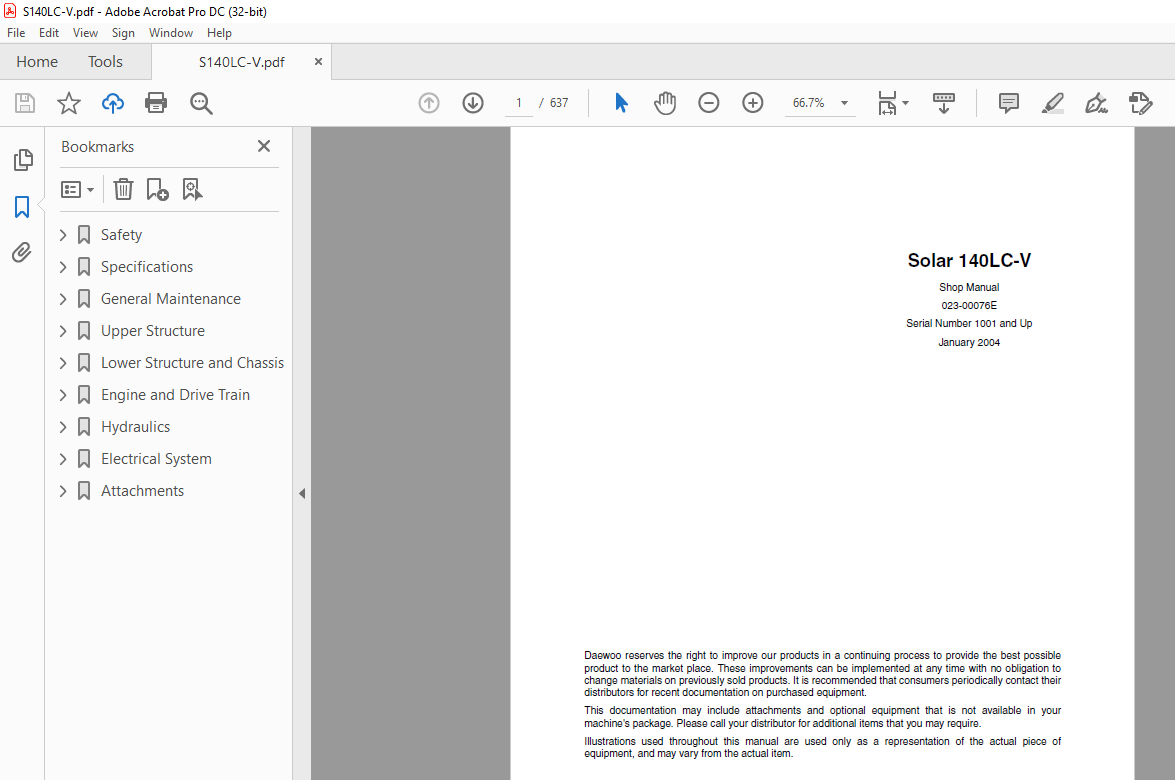Jump to the Safety bookmark
The height and width of the screenshot is (780, 1175).
pyautogui.click(x=121, y=235)
